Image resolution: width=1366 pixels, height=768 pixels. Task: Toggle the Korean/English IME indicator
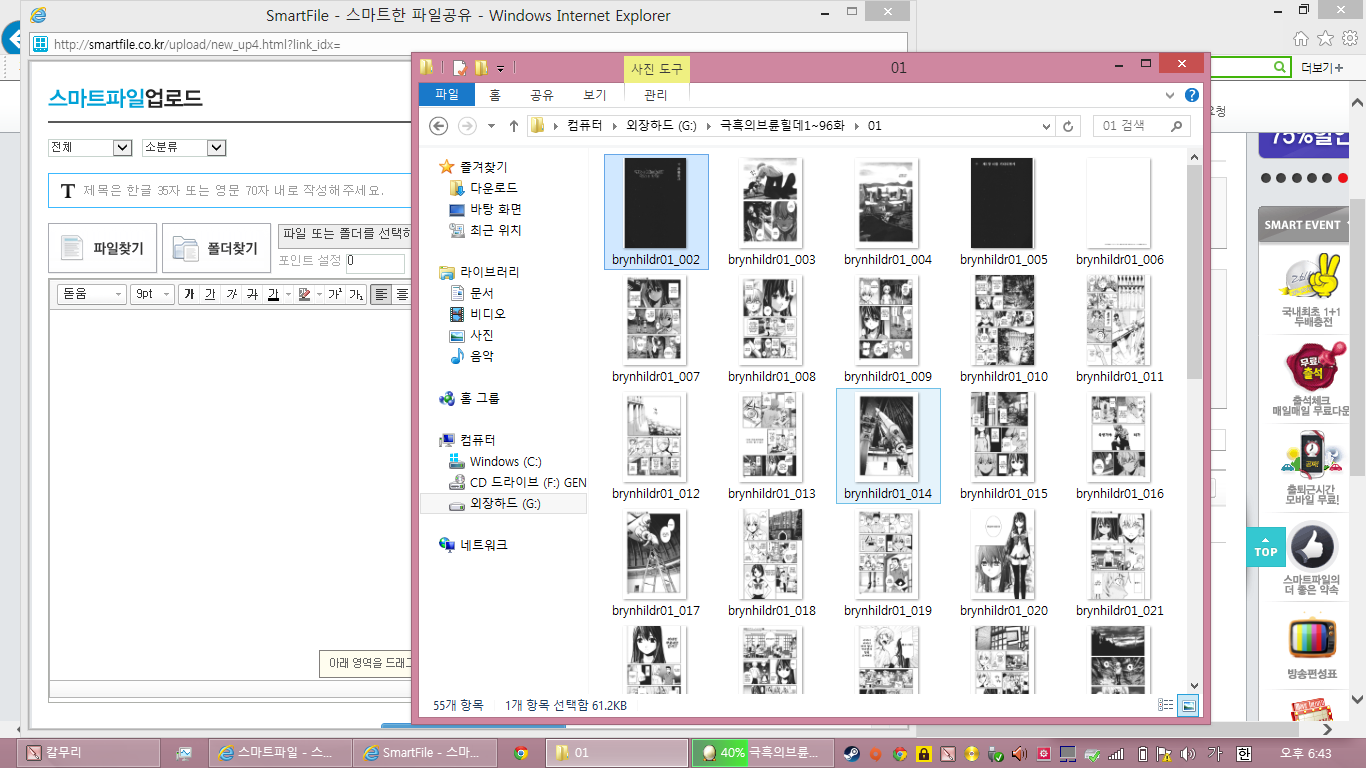coord(1243,753)
